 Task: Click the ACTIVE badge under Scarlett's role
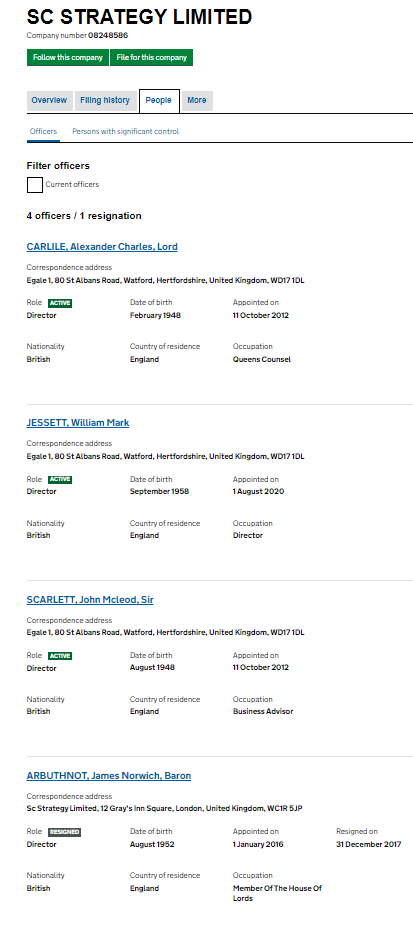[60, 656]
